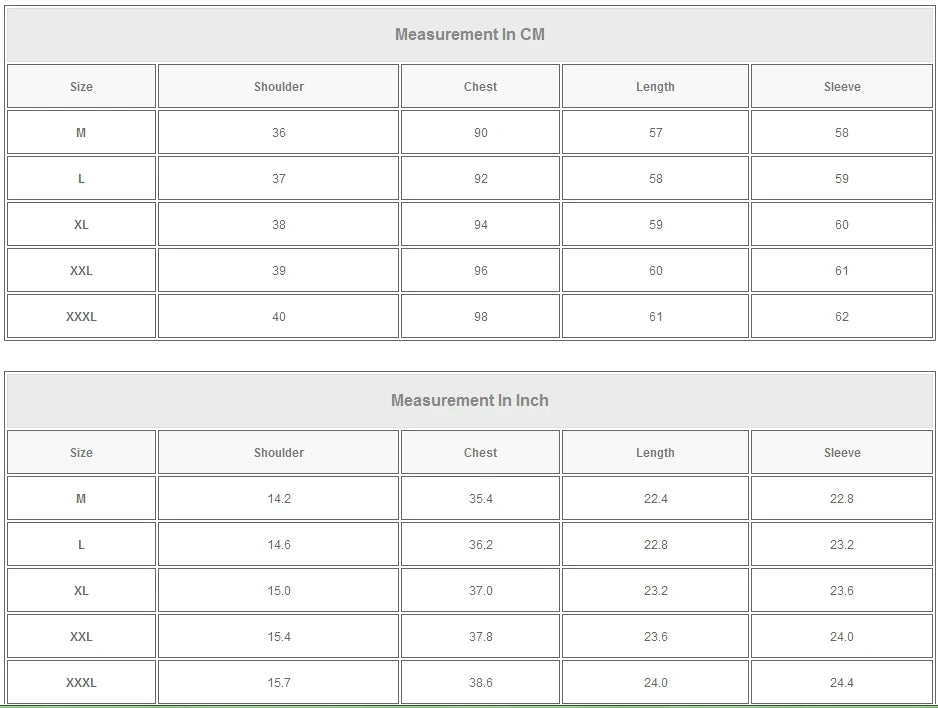
Task: Select the chest value 37.0 cell
Action: coord(481,591)
